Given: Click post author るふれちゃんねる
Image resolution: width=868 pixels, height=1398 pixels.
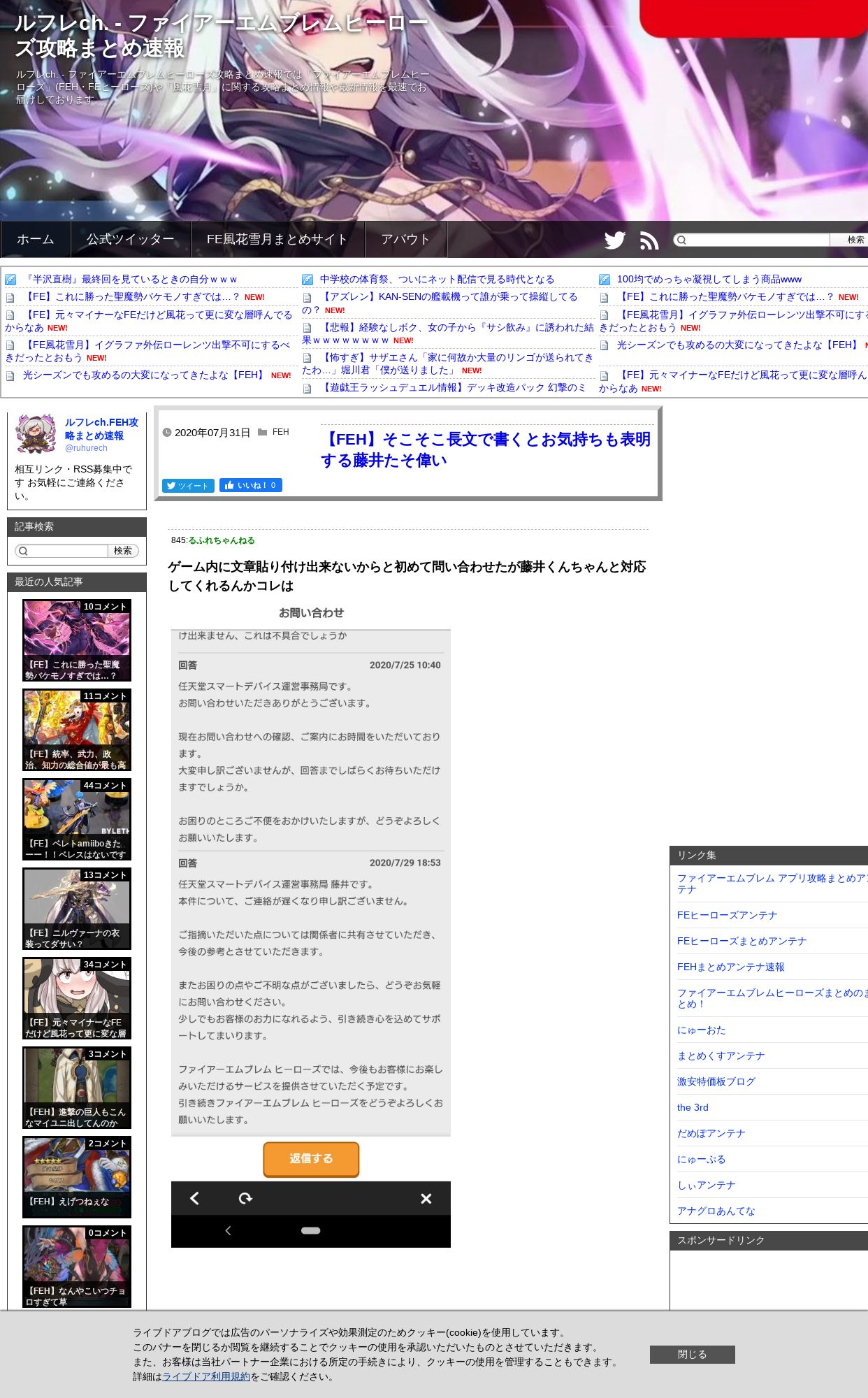Looking at the screenshot, I should click(x=222, y=540).
